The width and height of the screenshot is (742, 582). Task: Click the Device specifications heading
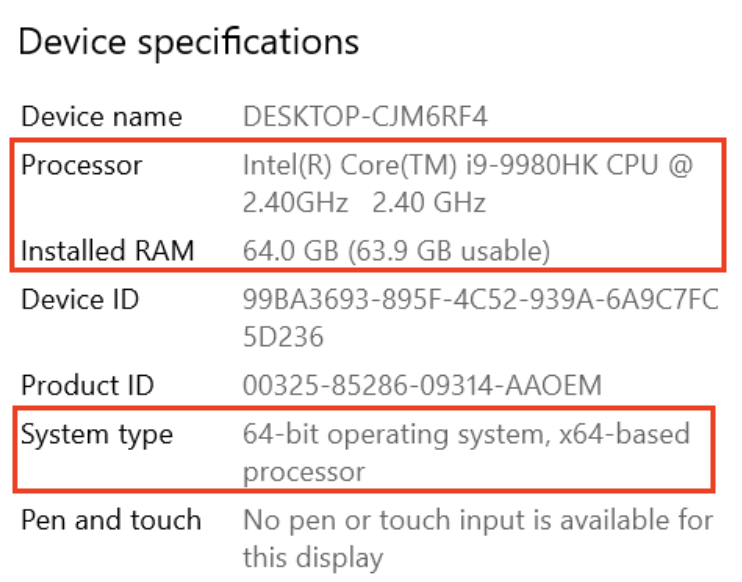189,42
